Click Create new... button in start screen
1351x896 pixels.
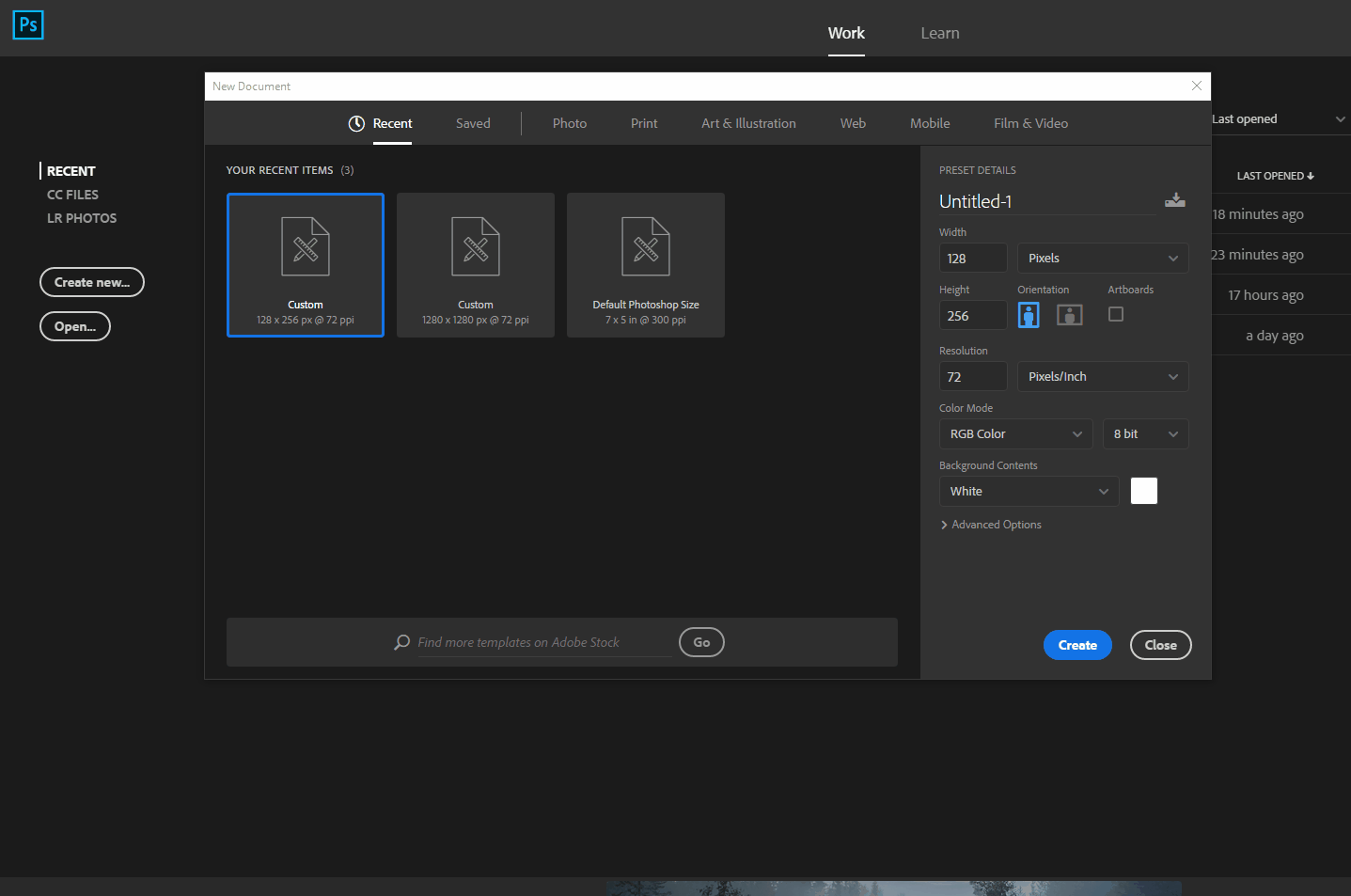coord(92,282)
